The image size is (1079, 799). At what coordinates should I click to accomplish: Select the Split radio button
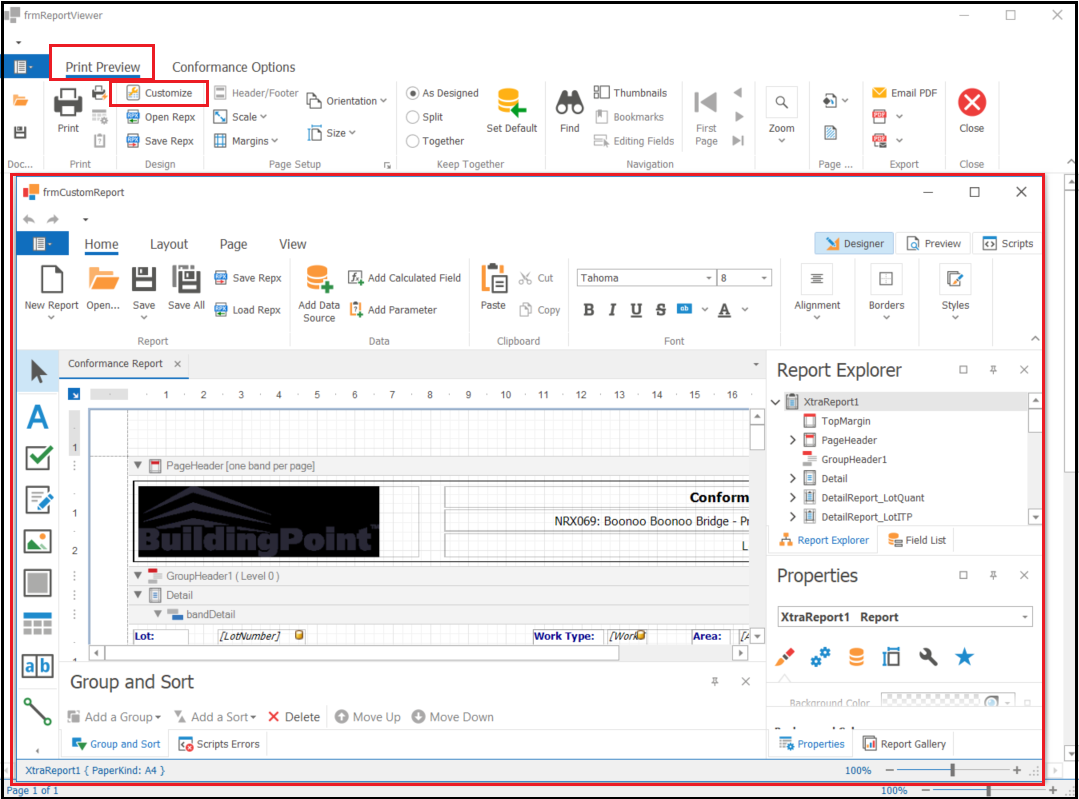coord(413,117)
